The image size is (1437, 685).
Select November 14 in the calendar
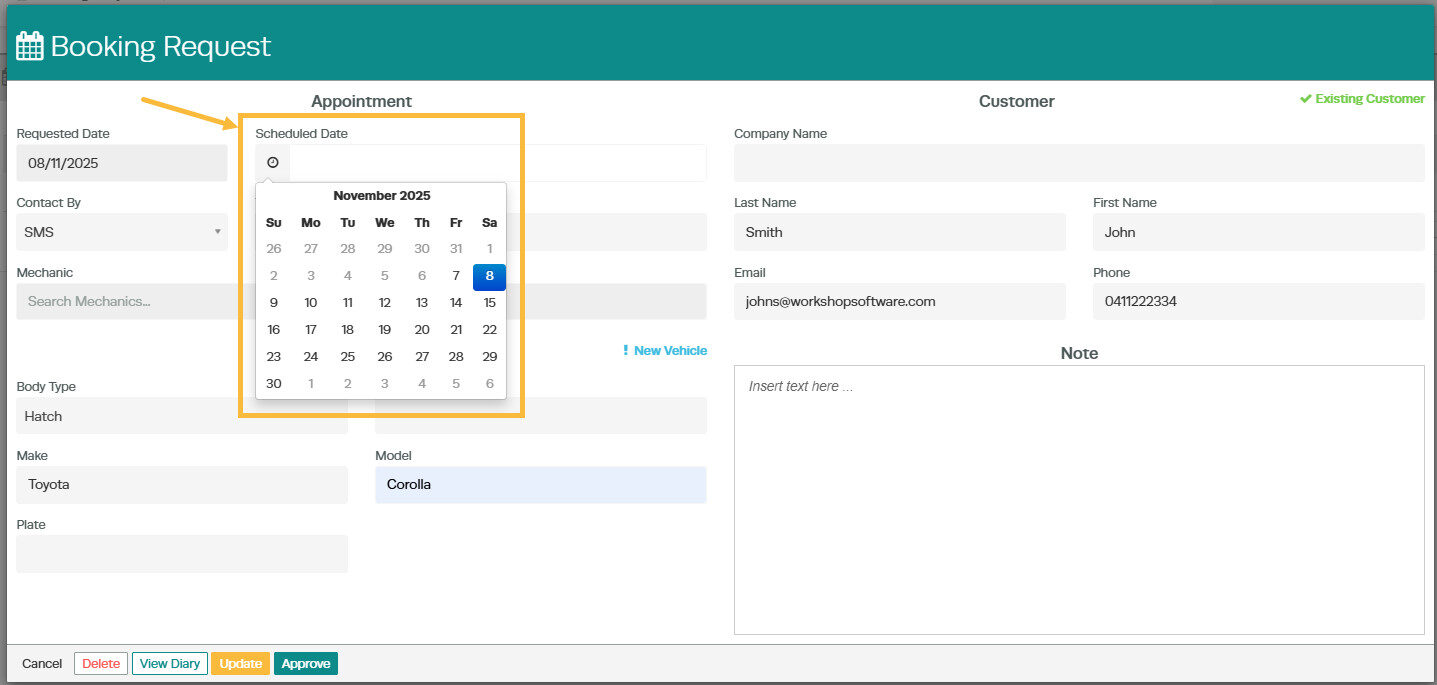(x=456, y=303)
